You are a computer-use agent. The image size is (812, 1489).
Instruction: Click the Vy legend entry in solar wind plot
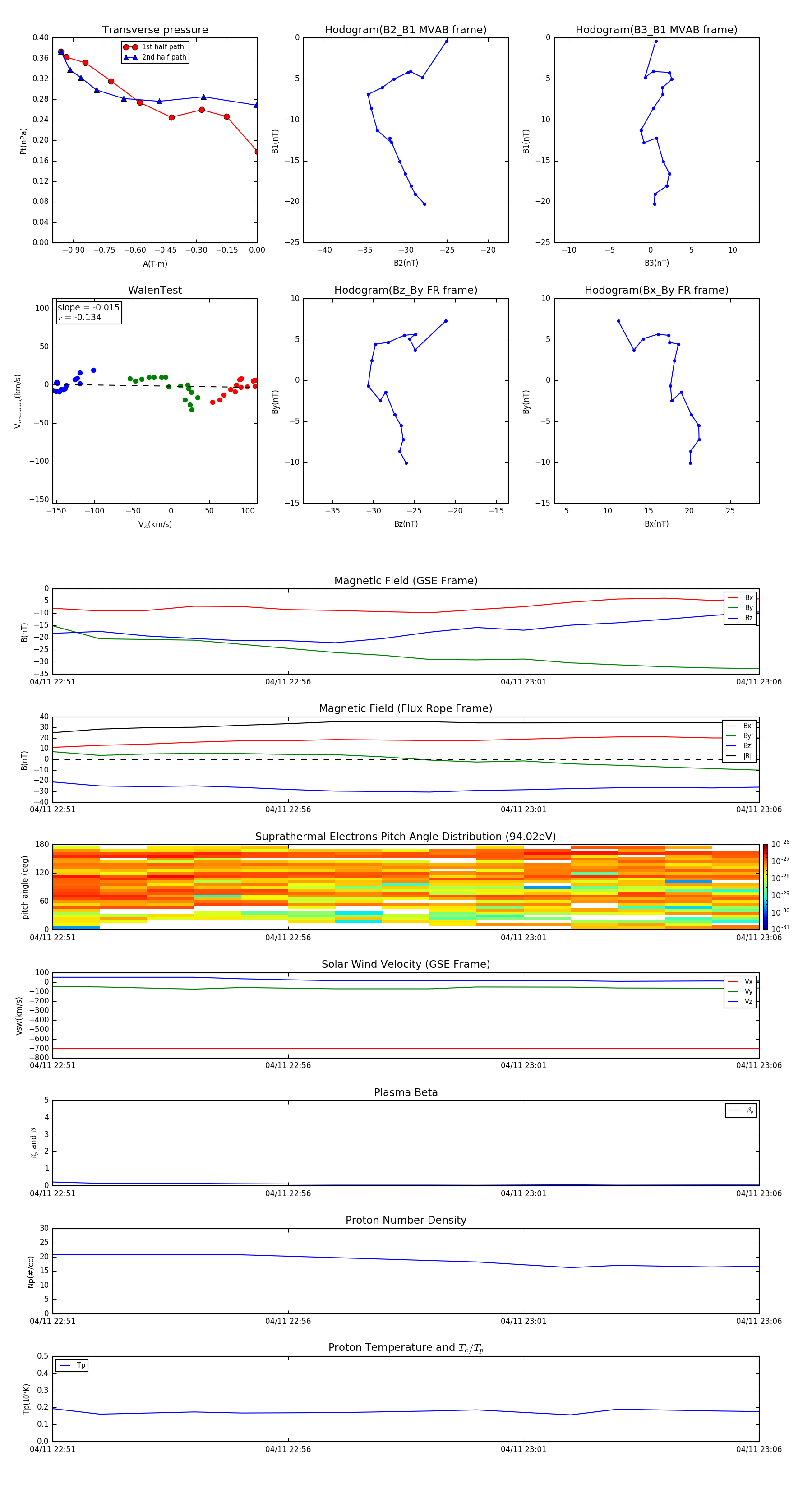point(740,992)
